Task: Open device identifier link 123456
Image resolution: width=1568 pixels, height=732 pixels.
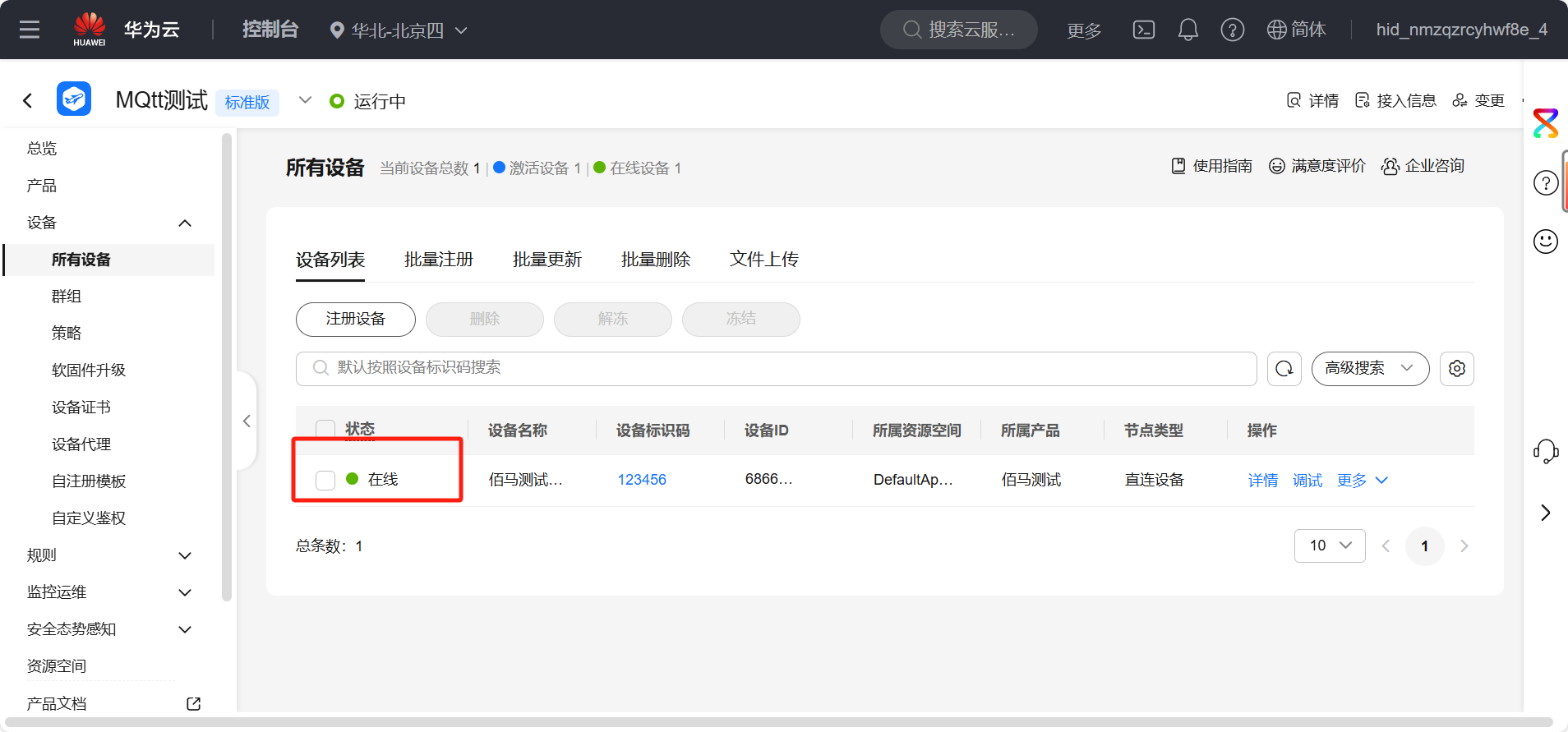Action: (641, 480)
